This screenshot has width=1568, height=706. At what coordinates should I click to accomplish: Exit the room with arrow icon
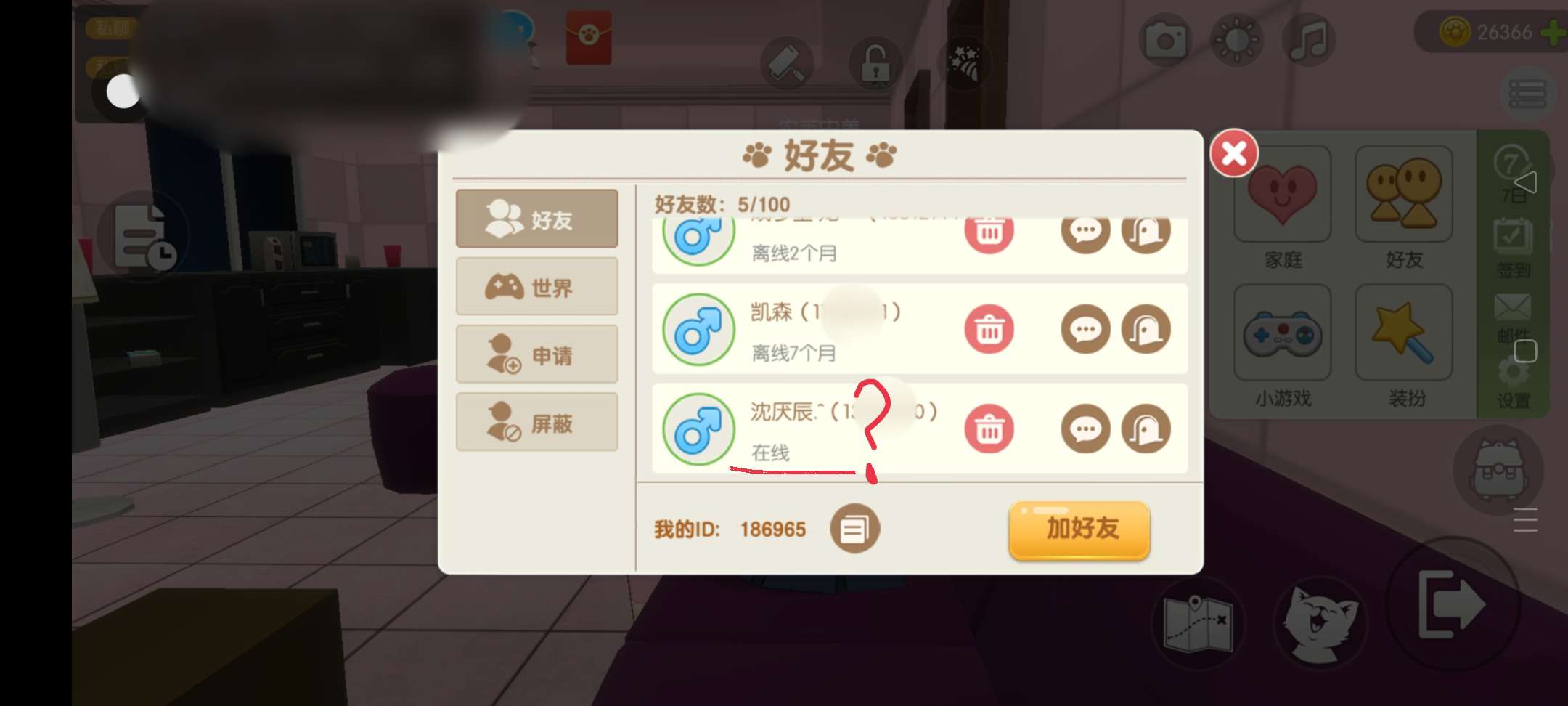[1452, 604]
